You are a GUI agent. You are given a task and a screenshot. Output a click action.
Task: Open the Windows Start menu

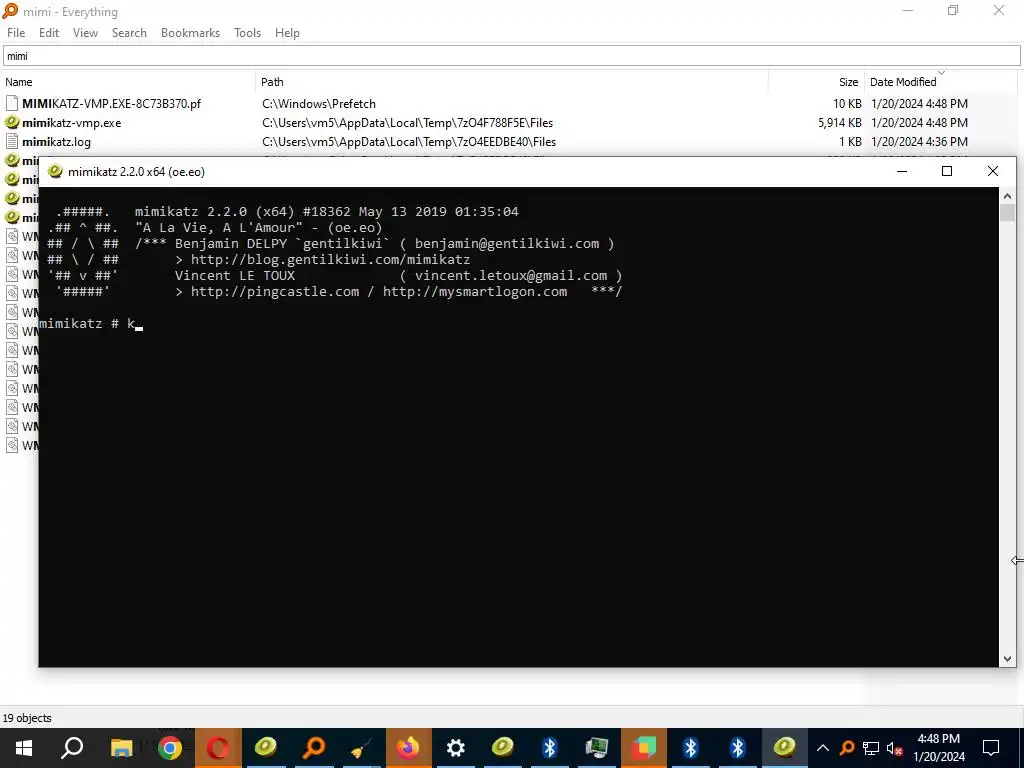click(24, 748)
